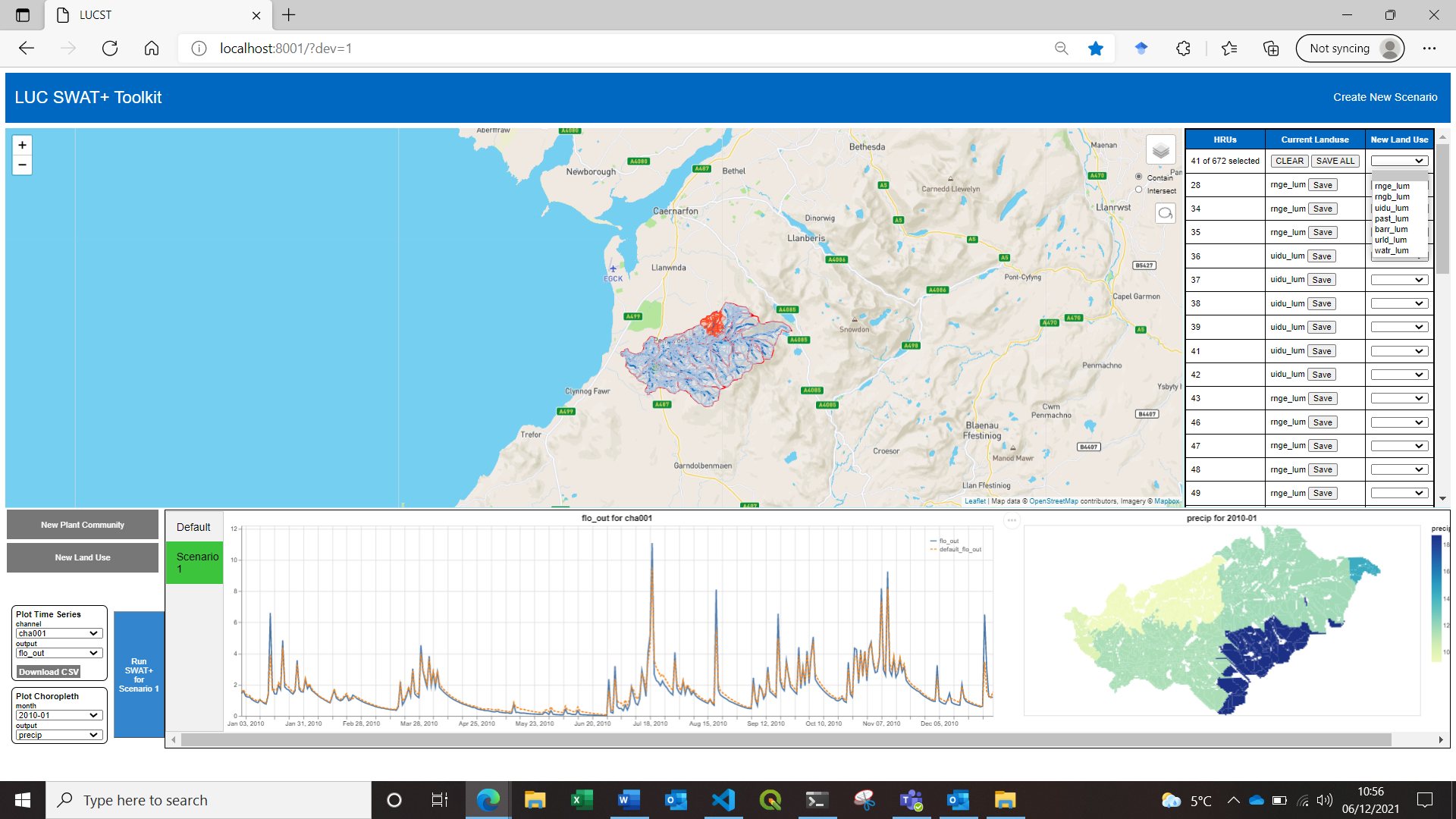Toggle the favorite star for this page
The width and height of the screenshot is (1456, 819).
pyautogui.click(x=1095, y=49)
